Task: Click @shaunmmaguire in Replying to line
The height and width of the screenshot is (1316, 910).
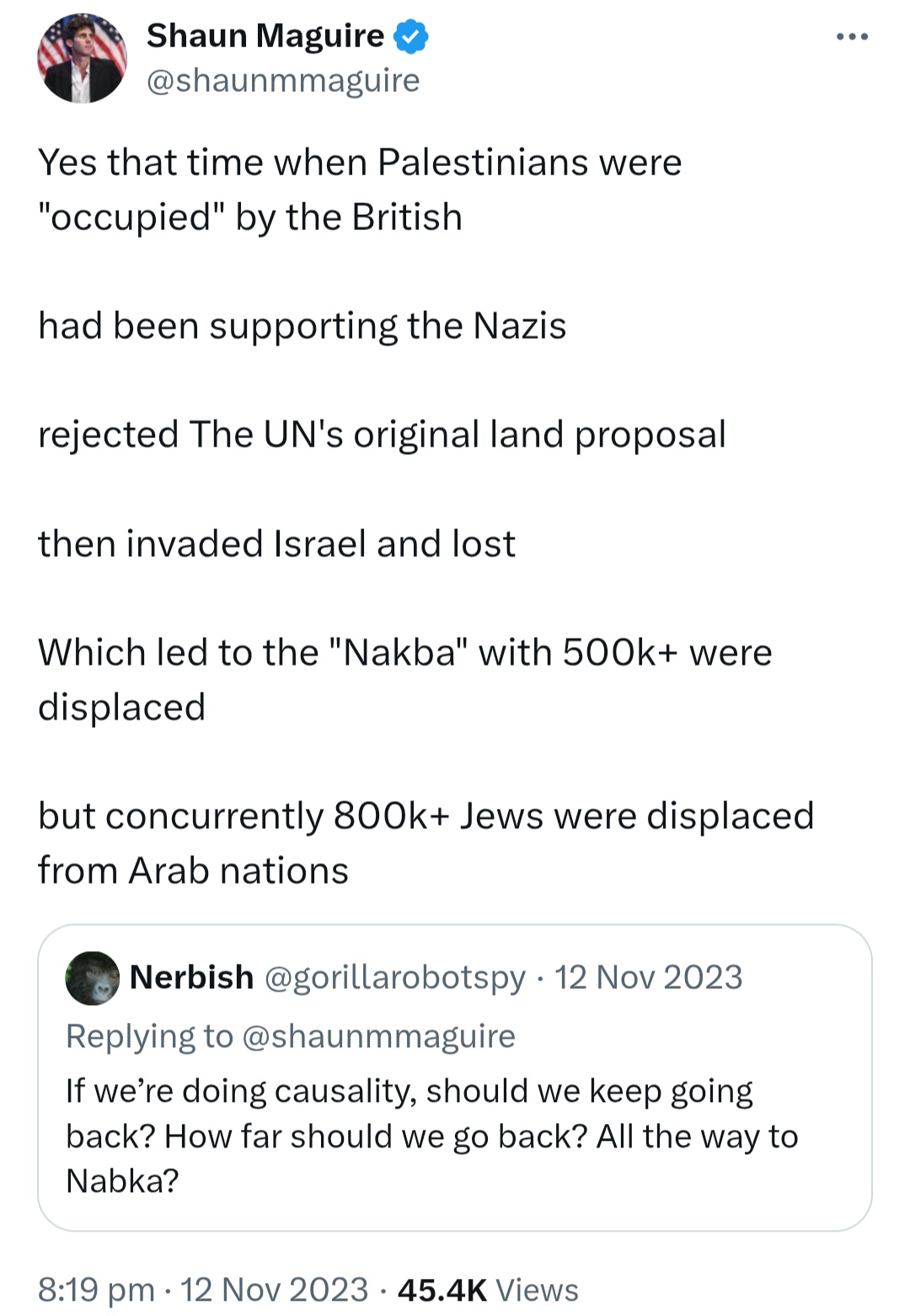Action: coord(378,1036)
